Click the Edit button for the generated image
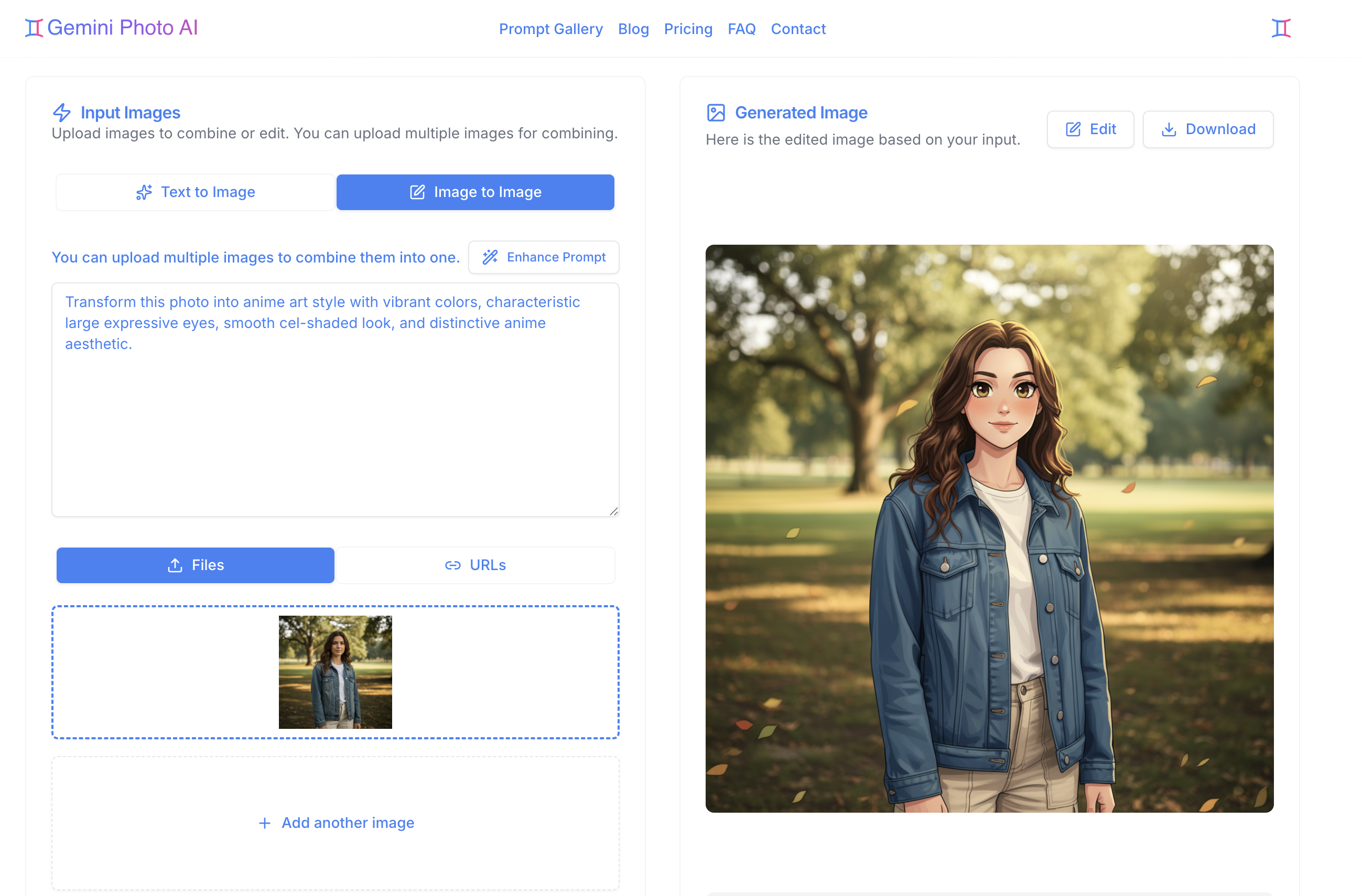Viewport: 1362px width, 896px height. coord(1090,129)
